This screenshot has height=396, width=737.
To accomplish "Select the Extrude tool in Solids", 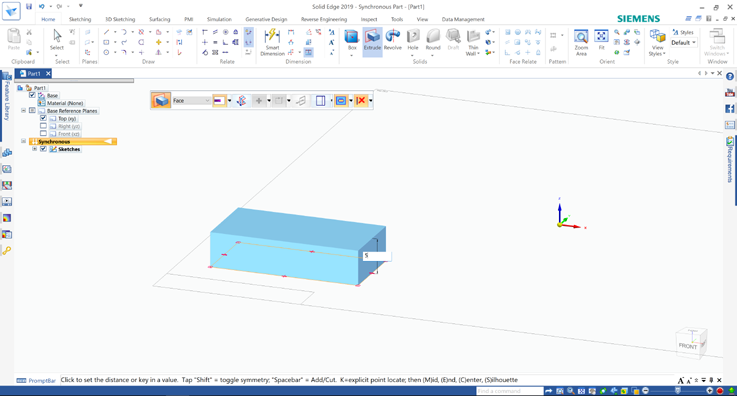I will [x=372, y=40].
